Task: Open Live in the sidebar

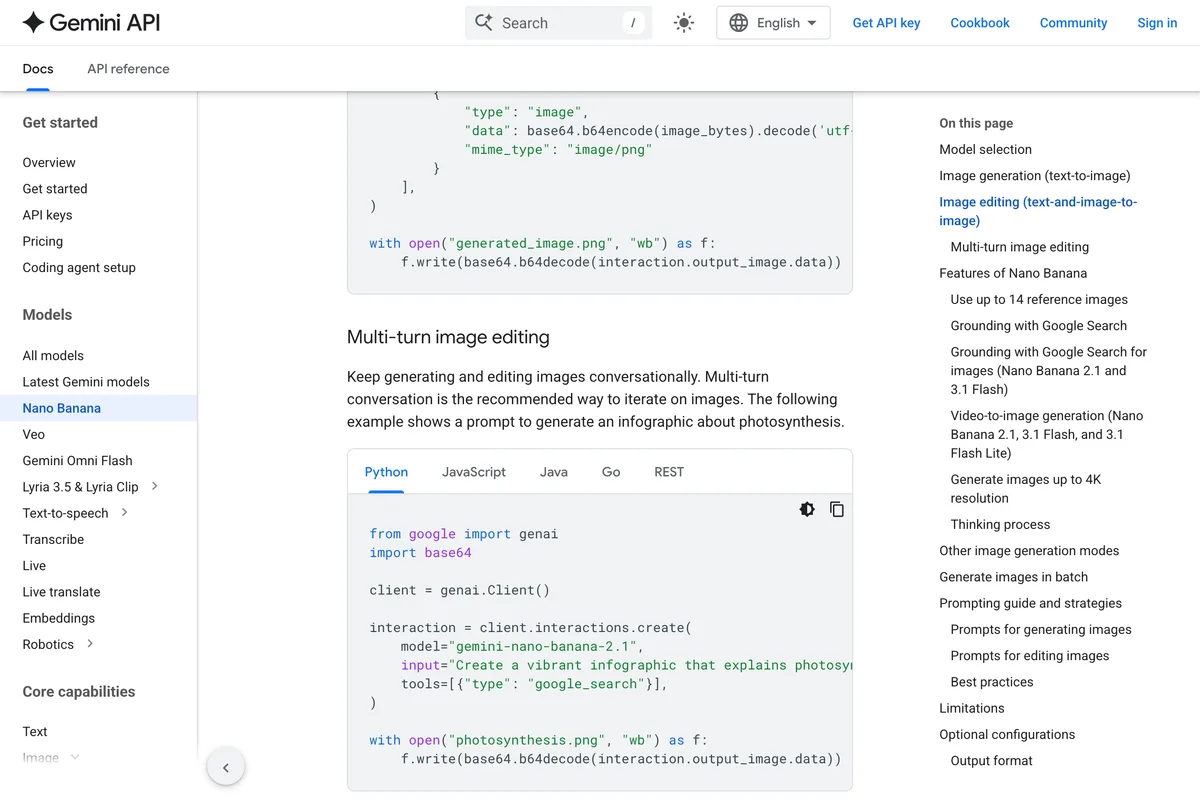Action: [x=34, y=565]
